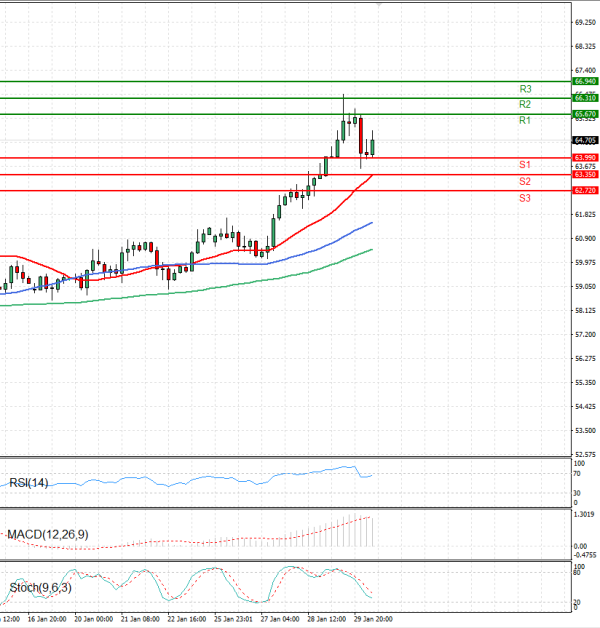The width and height of the screenshot is (600, 628).
Task: Select the 63.990 red price tag
Action: pos(585,158)
